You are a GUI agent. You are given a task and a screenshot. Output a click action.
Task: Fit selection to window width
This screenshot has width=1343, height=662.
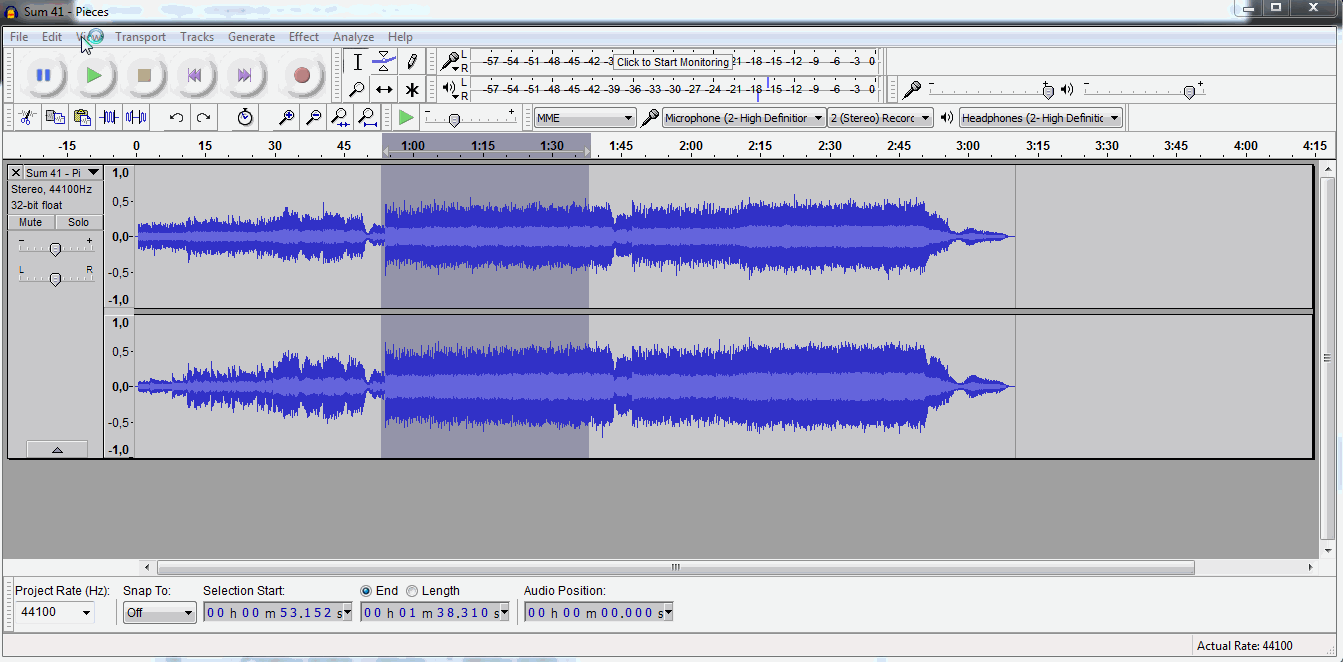tap(340, 117)
